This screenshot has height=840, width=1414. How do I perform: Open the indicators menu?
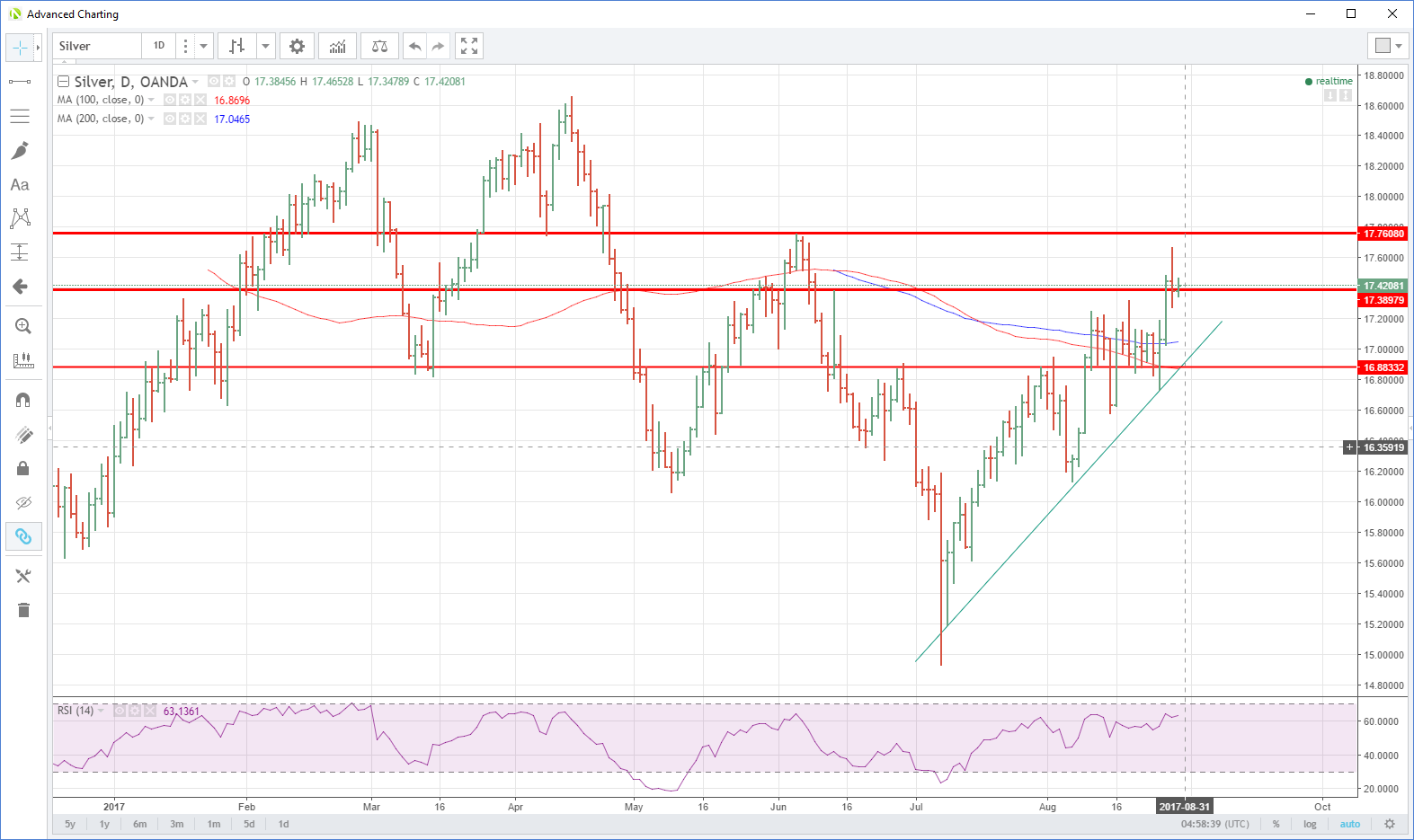pyautogui.click(x=338, y=46)
